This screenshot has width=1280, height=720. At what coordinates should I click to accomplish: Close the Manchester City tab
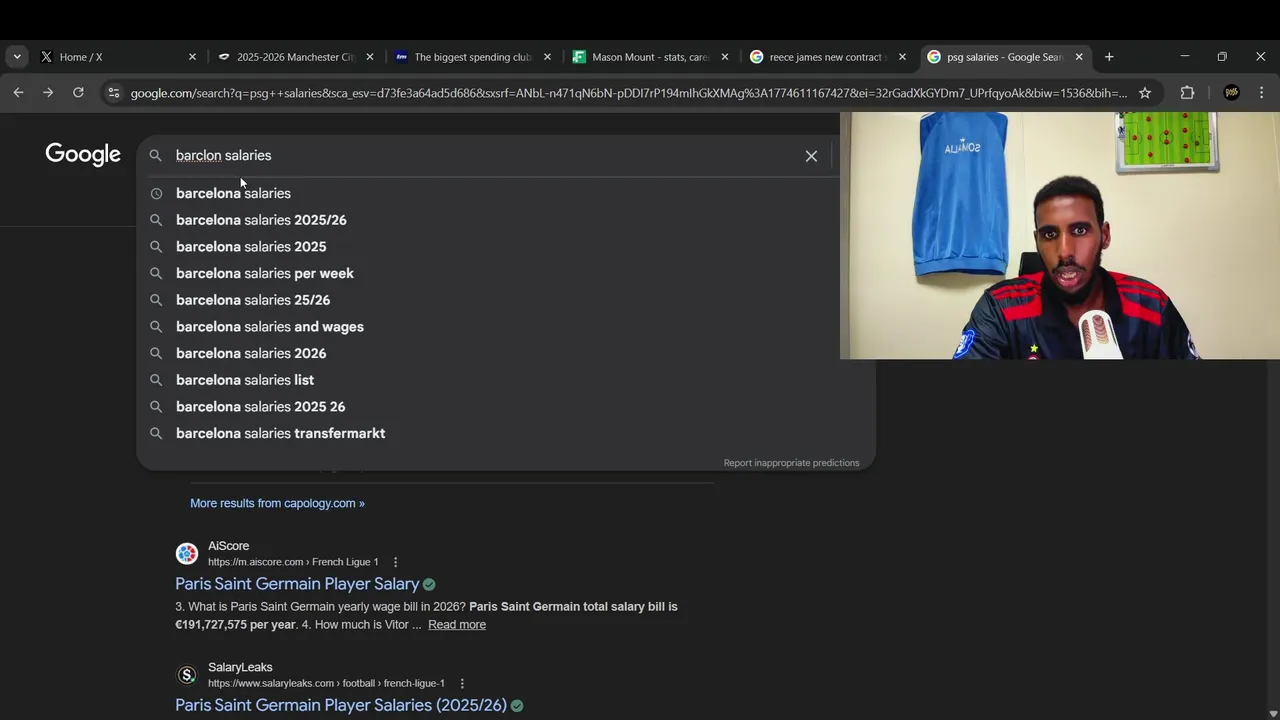click(x=370, y=57)
